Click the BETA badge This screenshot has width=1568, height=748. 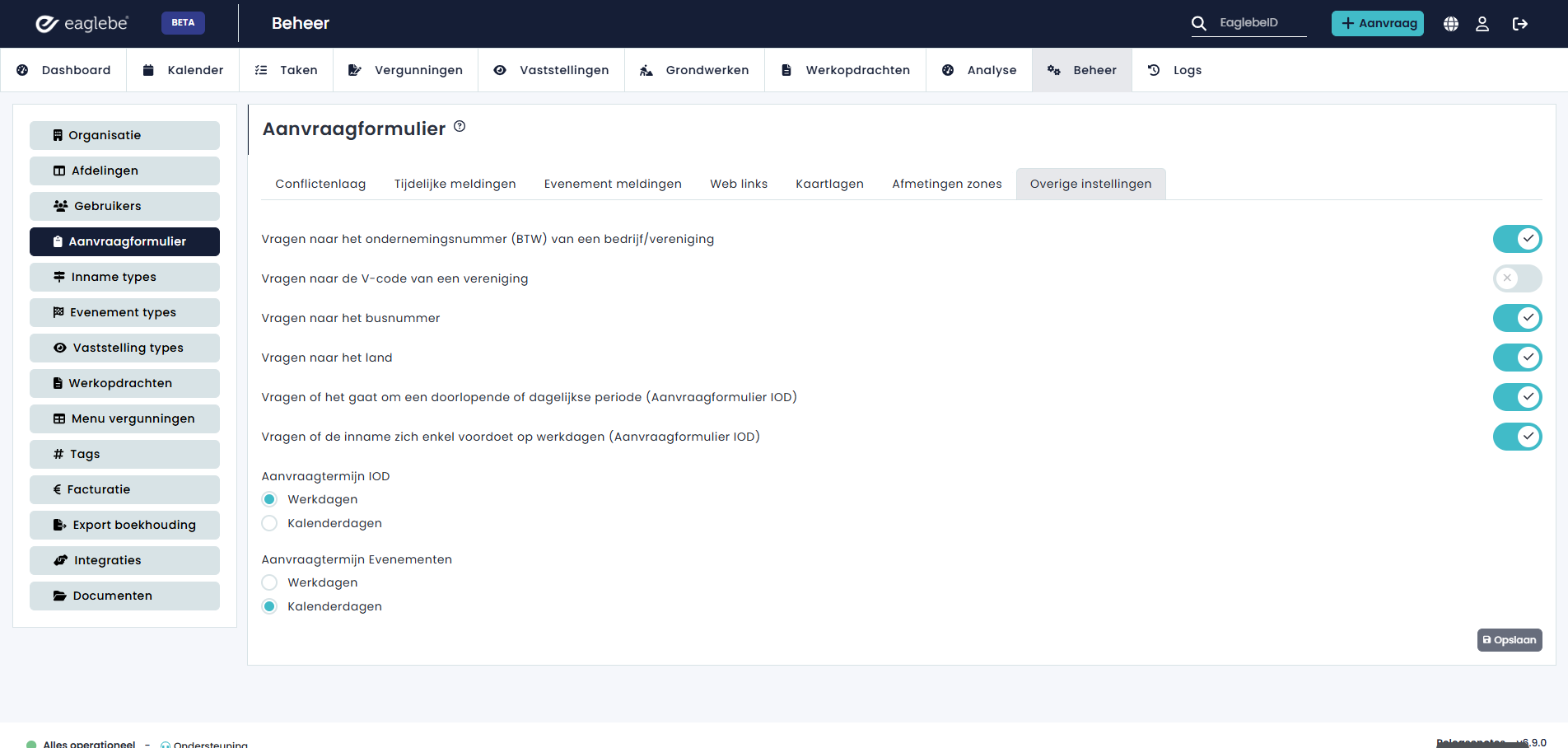[183, 23]
